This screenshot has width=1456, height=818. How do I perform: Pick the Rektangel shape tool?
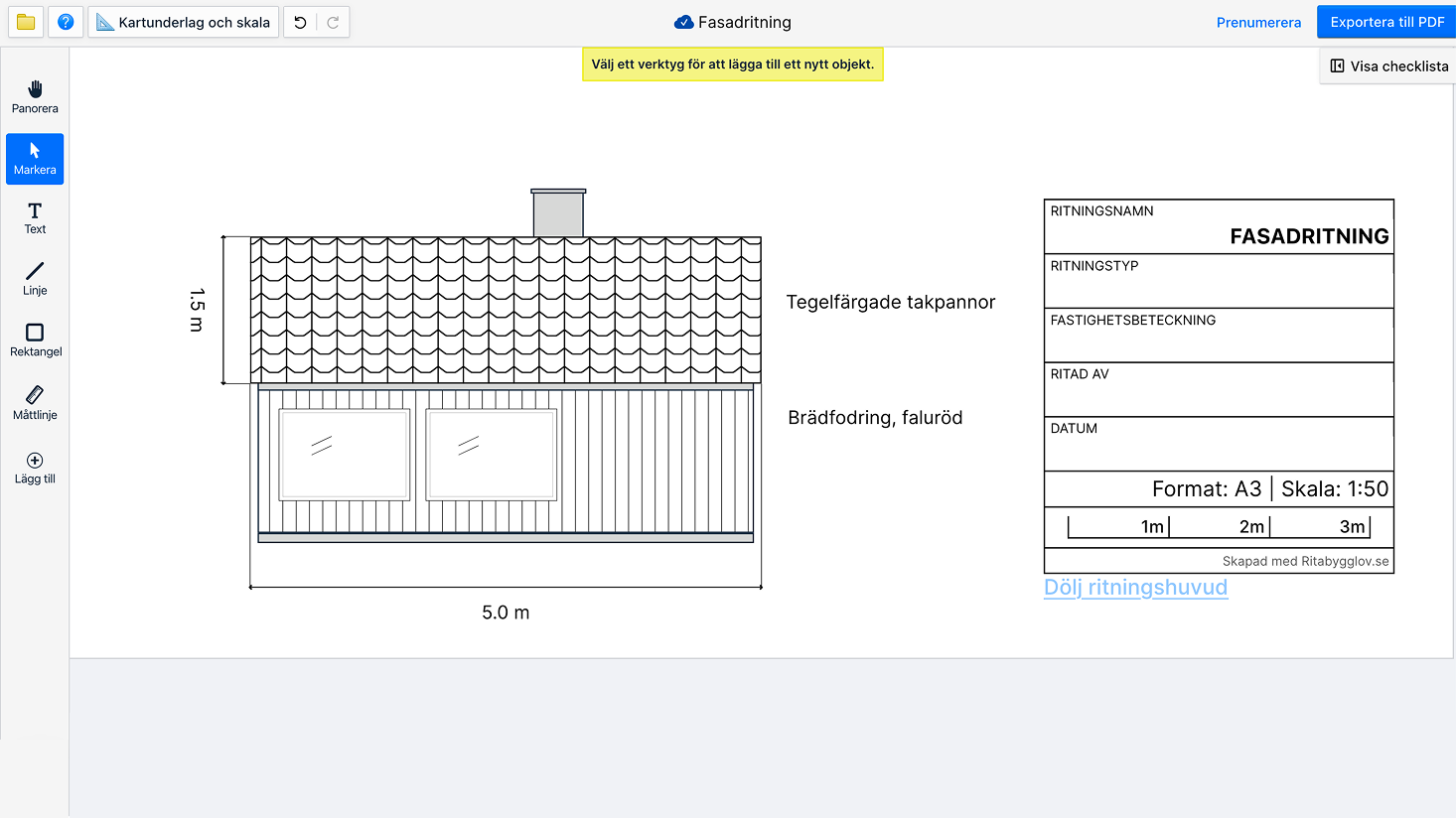pyautogui.click(x=35, y=340)
